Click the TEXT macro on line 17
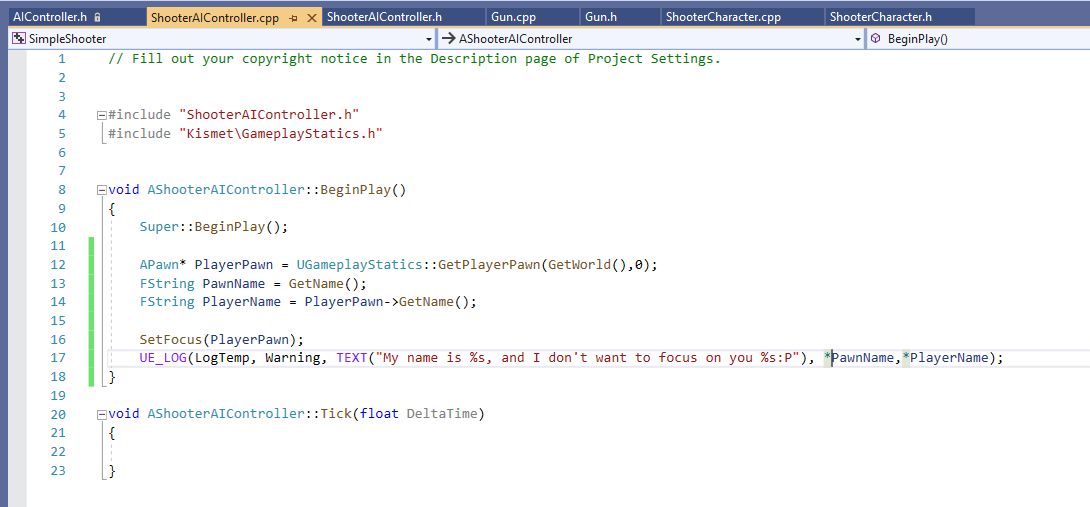This screenshot has height=507, width=1090. 352,358
